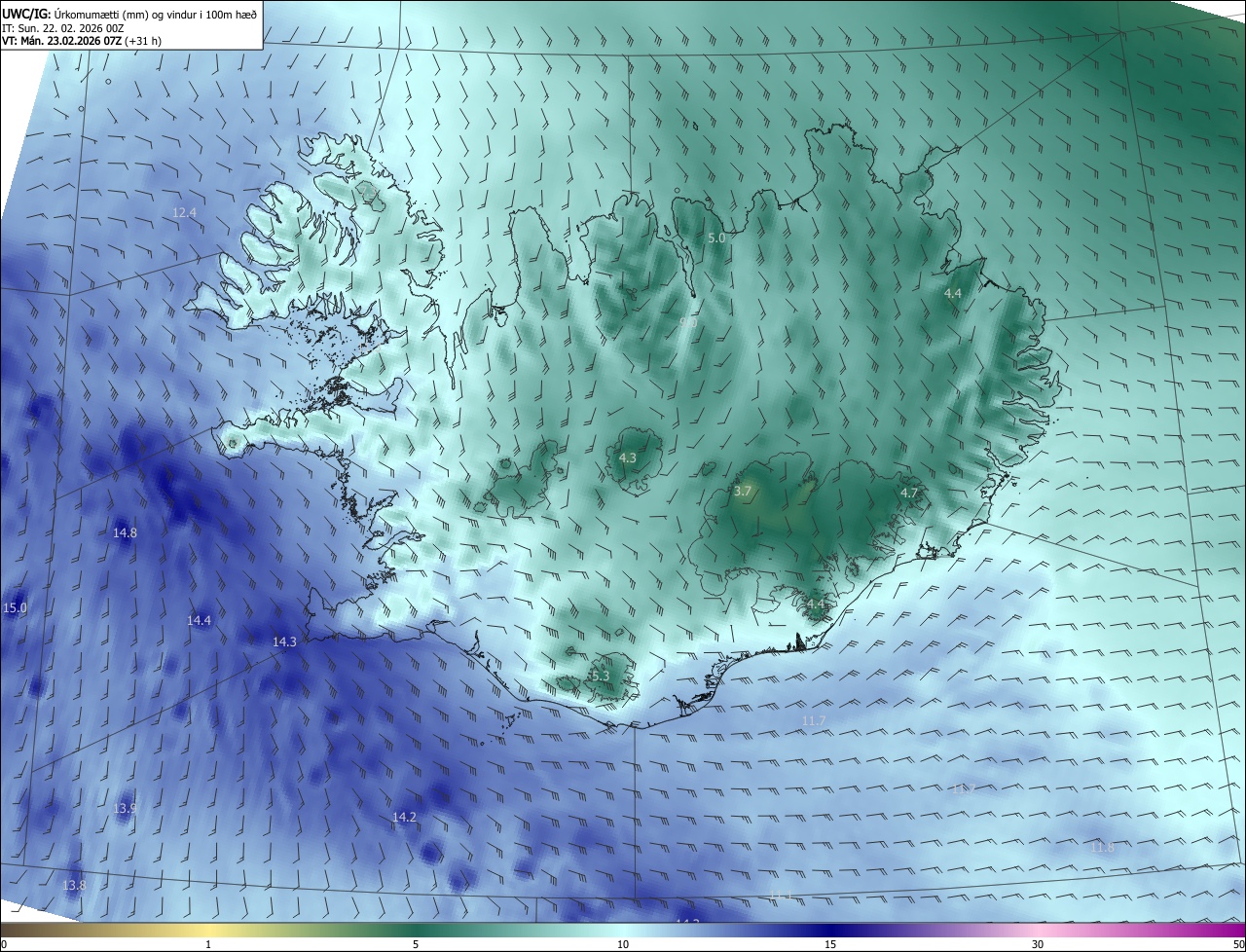This screenshot has height=952, width=1246.
Task: Click the color scale tick label 1
Action: coord(208,944)
